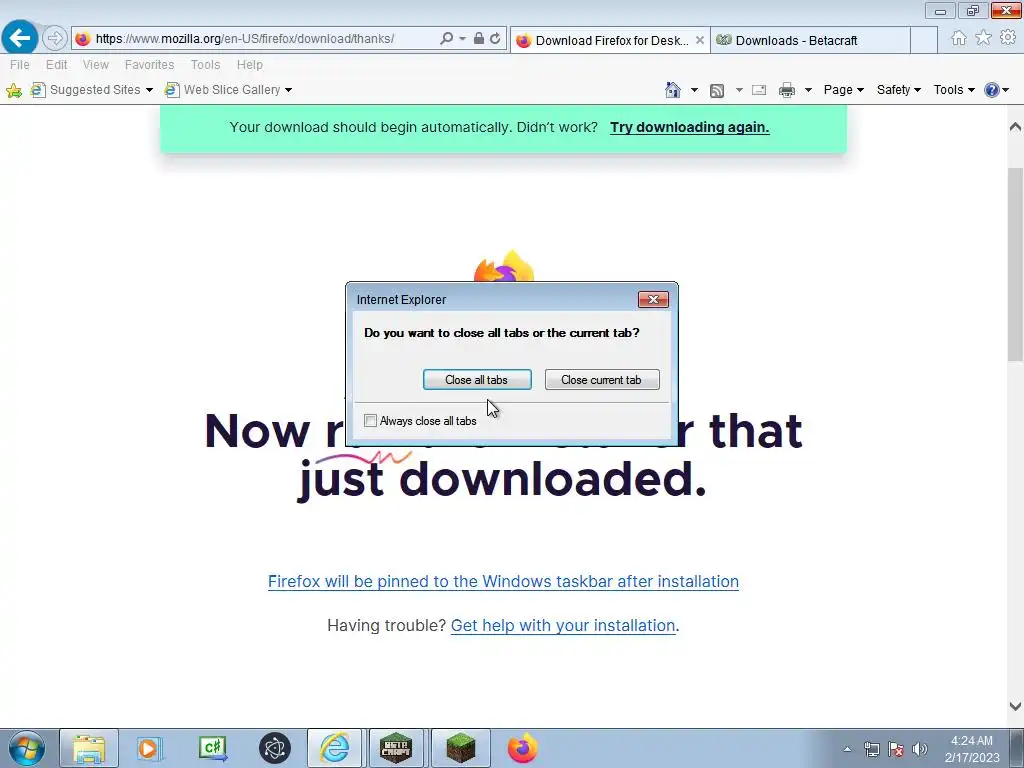Open Windows Media Player from taskbar
Viewport: 1024px width, 768px height.
(x=150, y=748)
